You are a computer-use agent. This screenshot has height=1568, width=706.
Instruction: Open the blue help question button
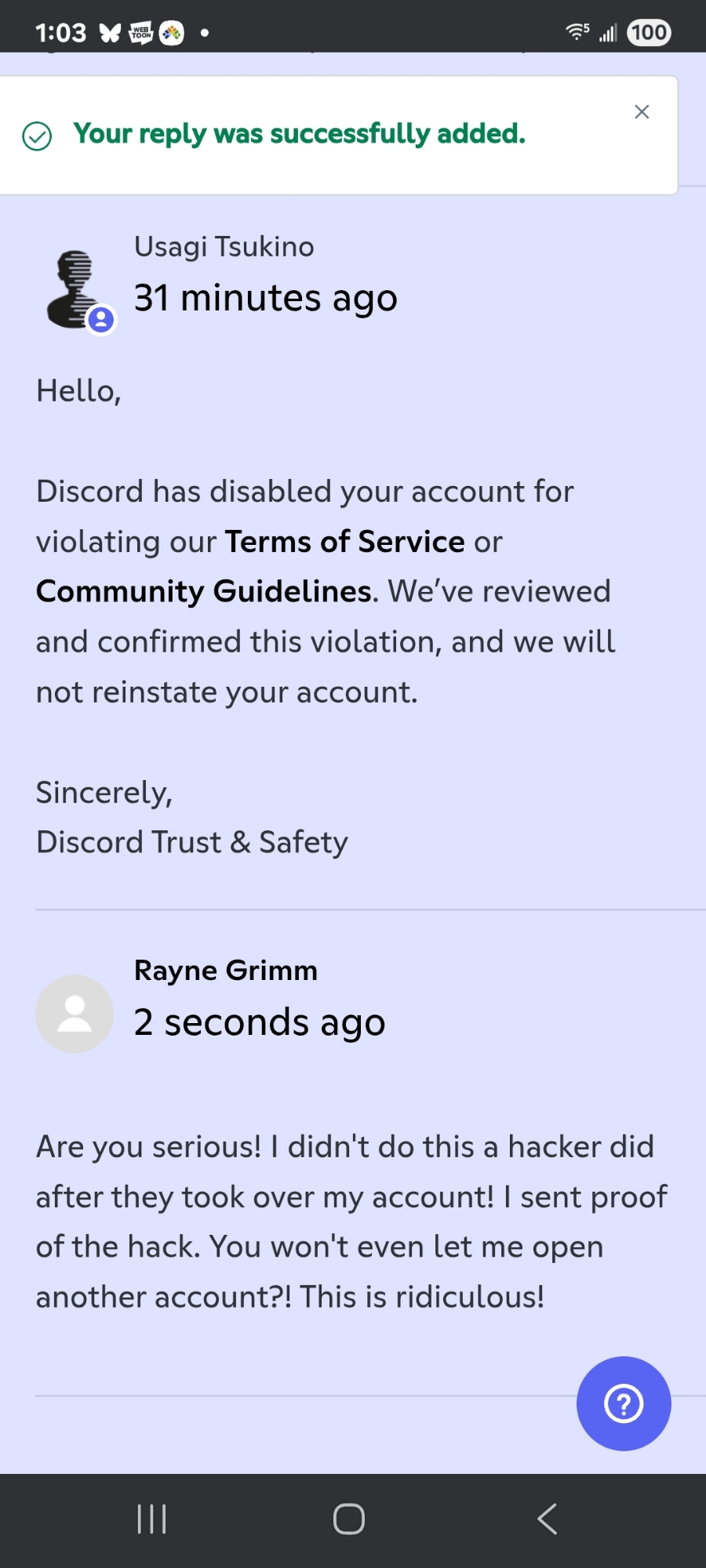[x=624, y=1403]
